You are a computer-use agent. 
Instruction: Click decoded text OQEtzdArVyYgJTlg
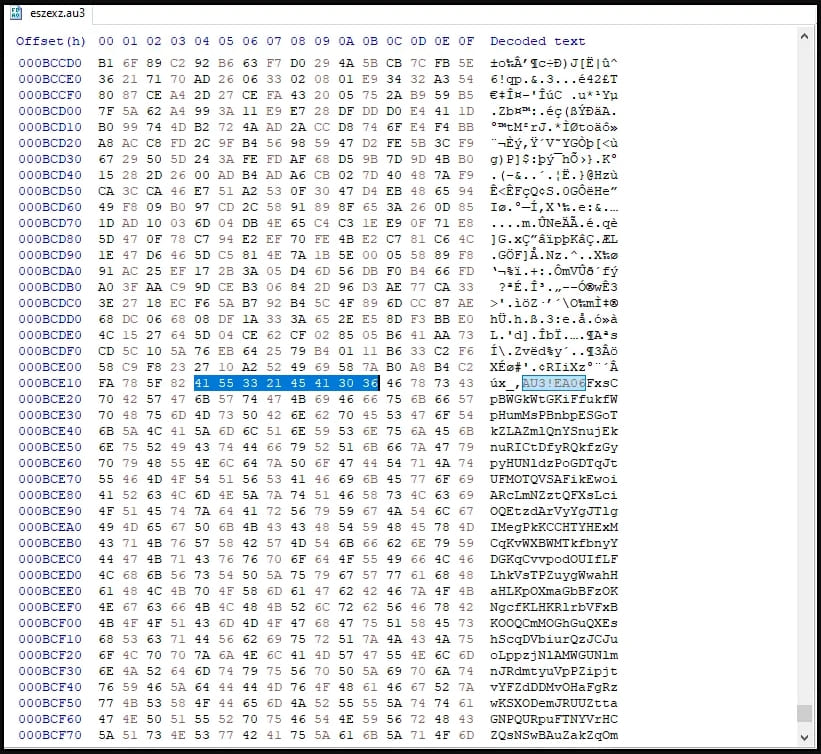(x=554, y=511)
